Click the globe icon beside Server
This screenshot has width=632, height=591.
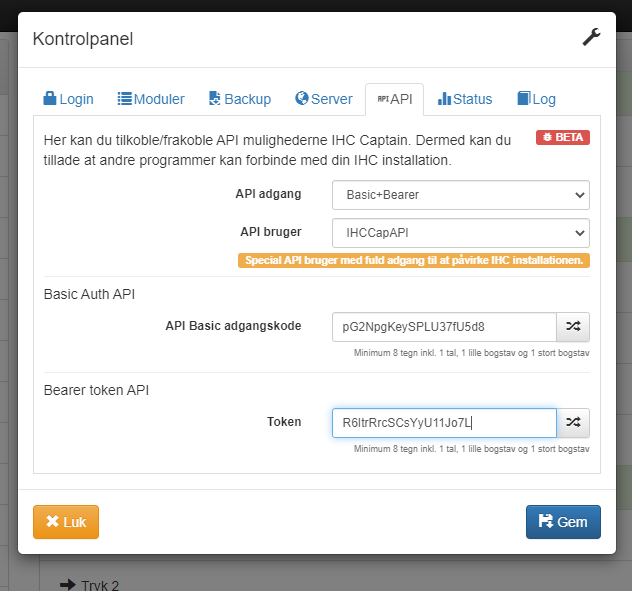click(x=302, y=98)
